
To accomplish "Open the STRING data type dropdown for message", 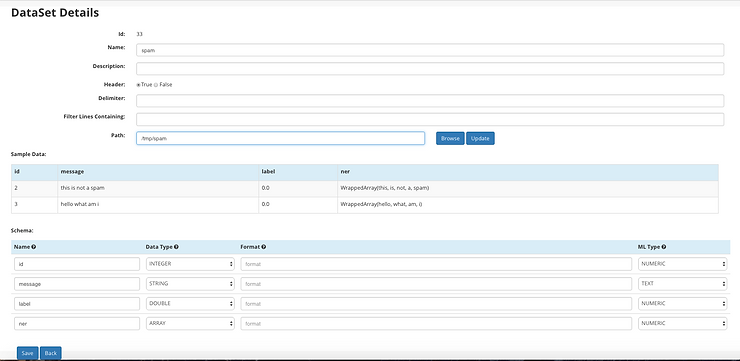I will (190, 284).
